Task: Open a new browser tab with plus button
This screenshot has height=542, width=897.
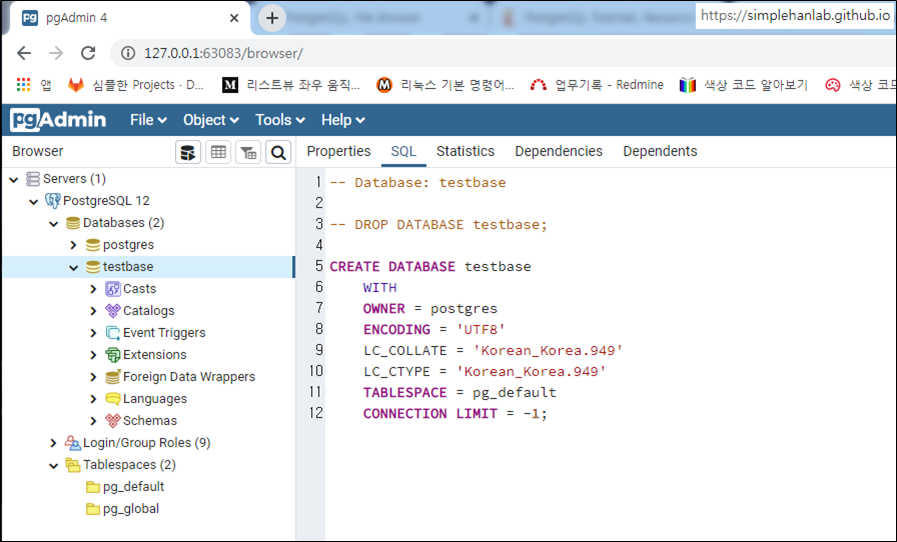Action: pyautogui.click(x=272, y=18)
